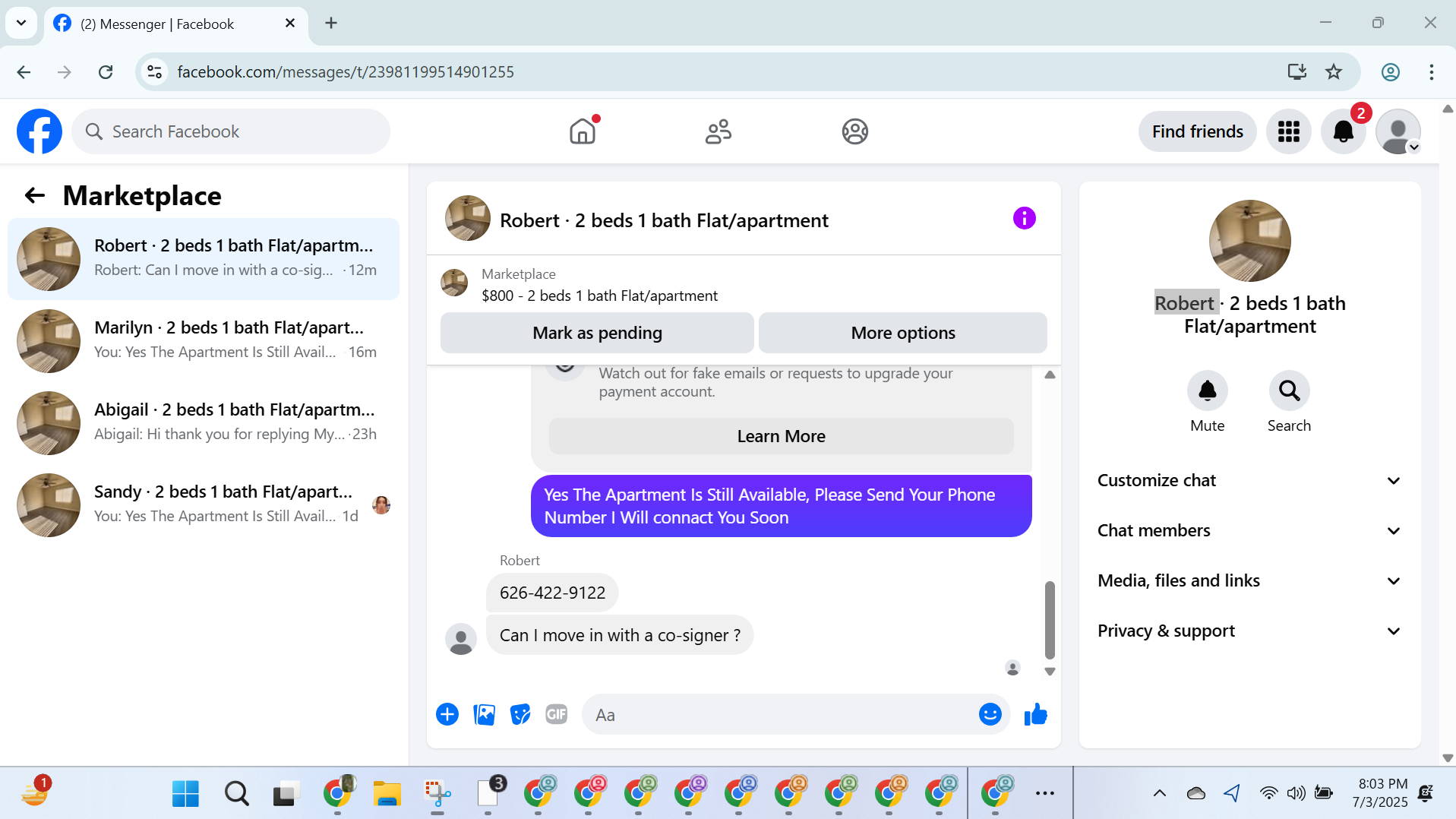Reload the page in Chrome
The height and width of the screenshot is (819, 1456).
click(x=106, y=72)
